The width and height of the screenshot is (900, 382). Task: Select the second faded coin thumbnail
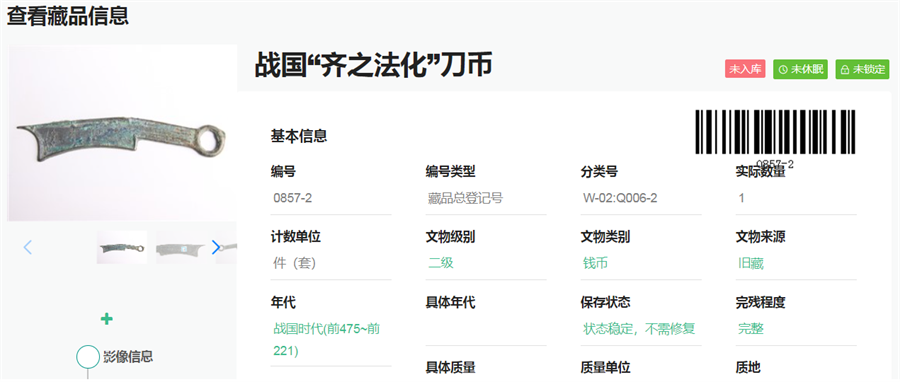pyautogui.click(x=181, y=247)
